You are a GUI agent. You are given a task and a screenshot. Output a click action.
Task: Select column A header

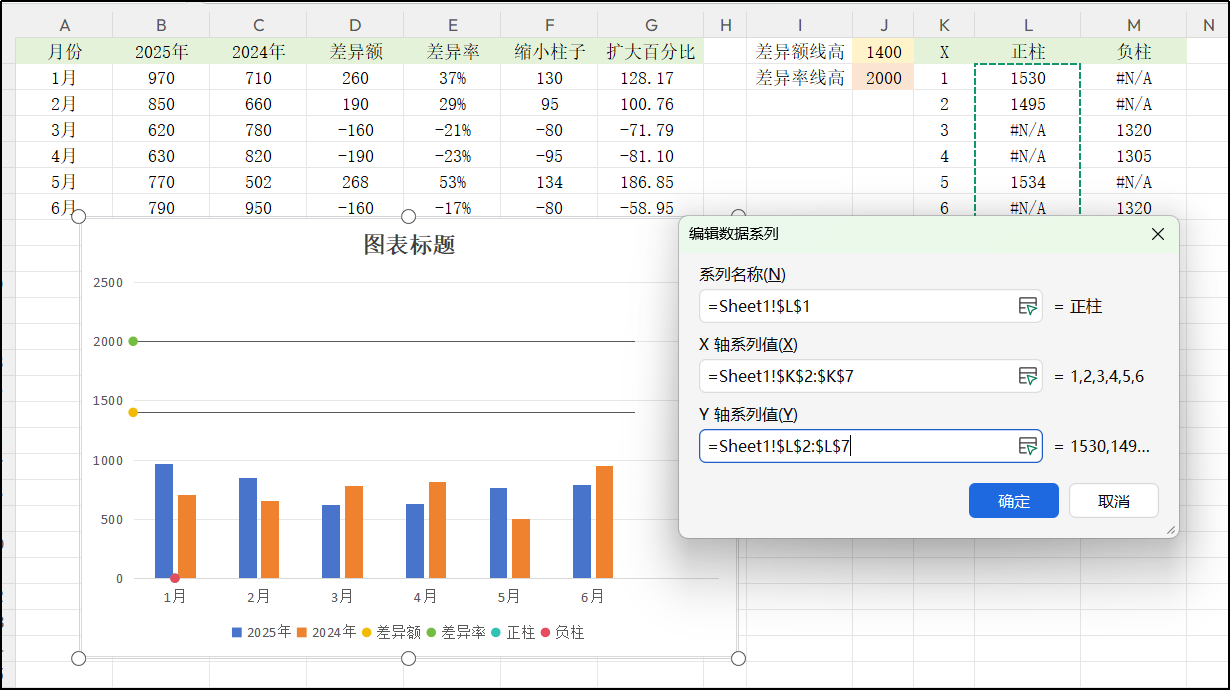click(65, 25)
